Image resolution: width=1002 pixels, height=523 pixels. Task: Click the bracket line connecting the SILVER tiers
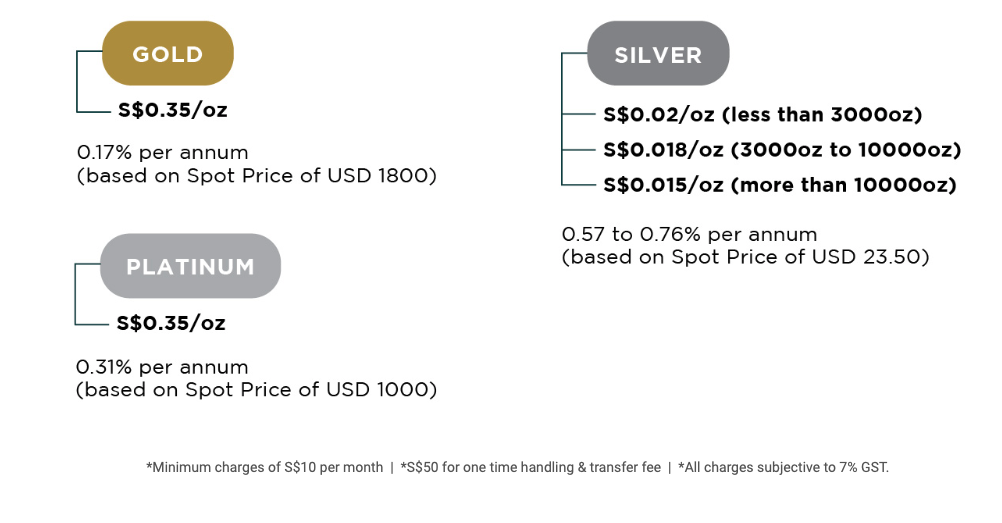(562, 119)
